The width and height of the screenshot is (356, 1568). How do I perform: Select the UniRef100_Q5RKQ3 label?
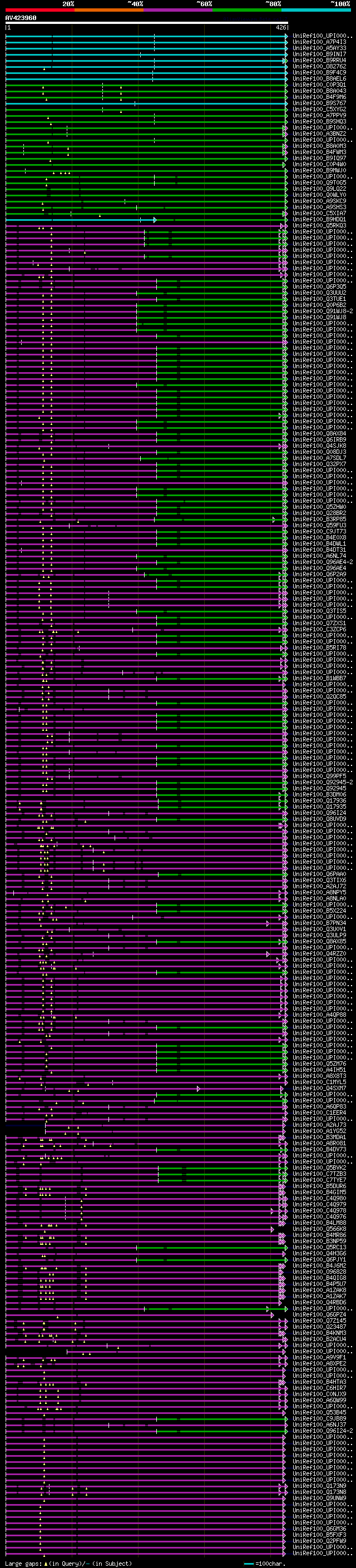[x=319, y=225]
